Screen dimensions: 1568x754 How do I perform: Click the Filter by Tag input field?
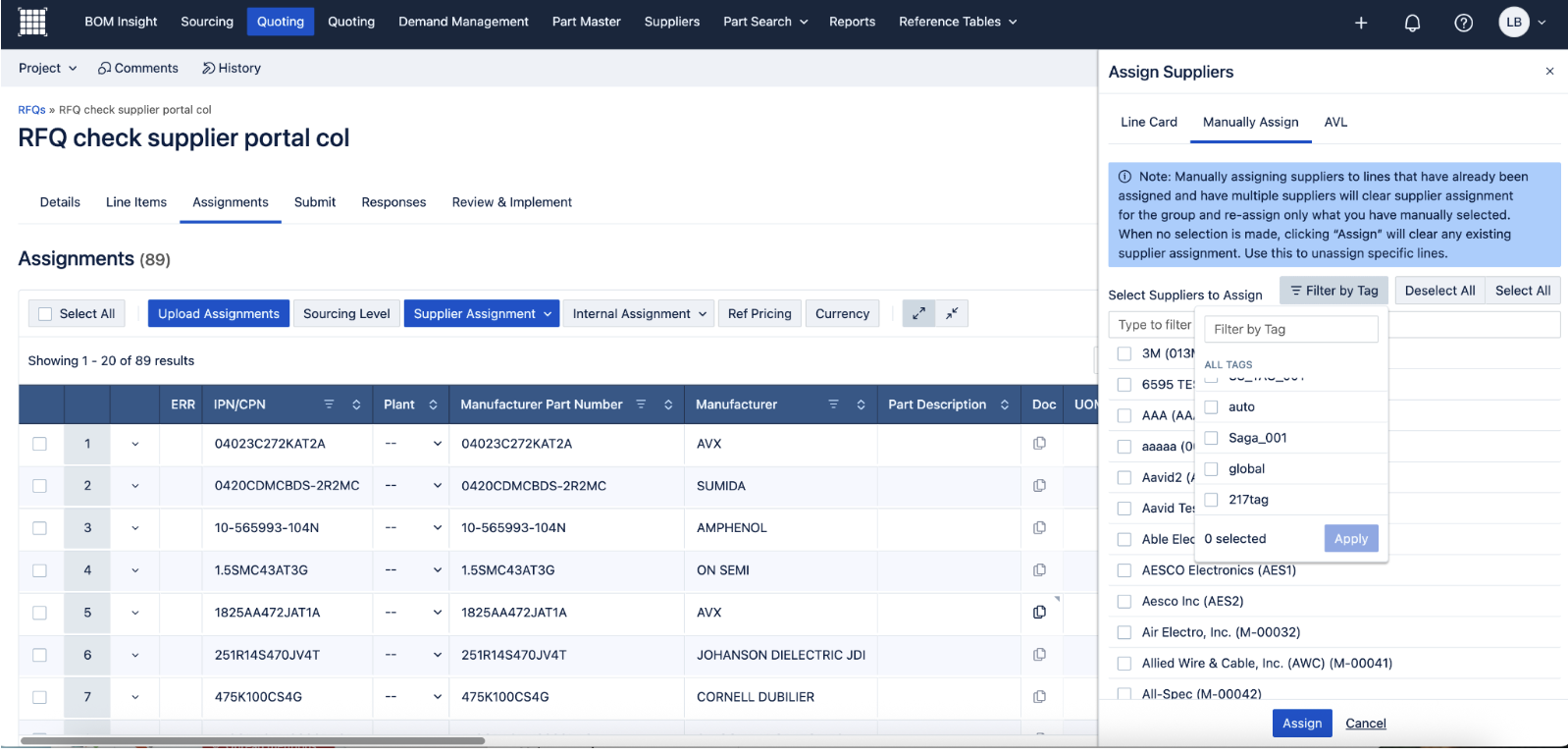coord(1291,329)
